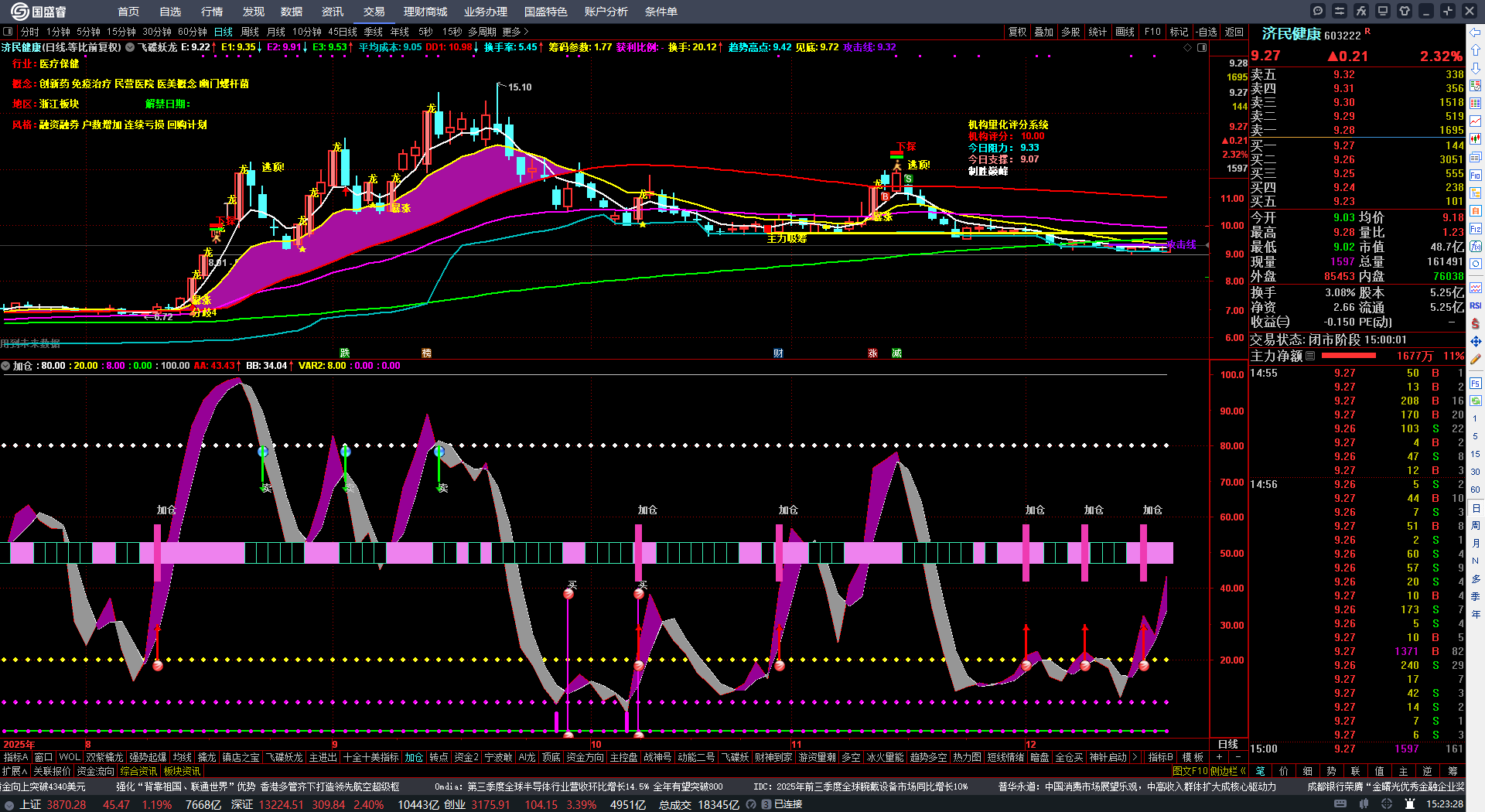Select the 价 price tab in quote panel
Screen dimensions: 1485x812
(x=1284, y=770)
